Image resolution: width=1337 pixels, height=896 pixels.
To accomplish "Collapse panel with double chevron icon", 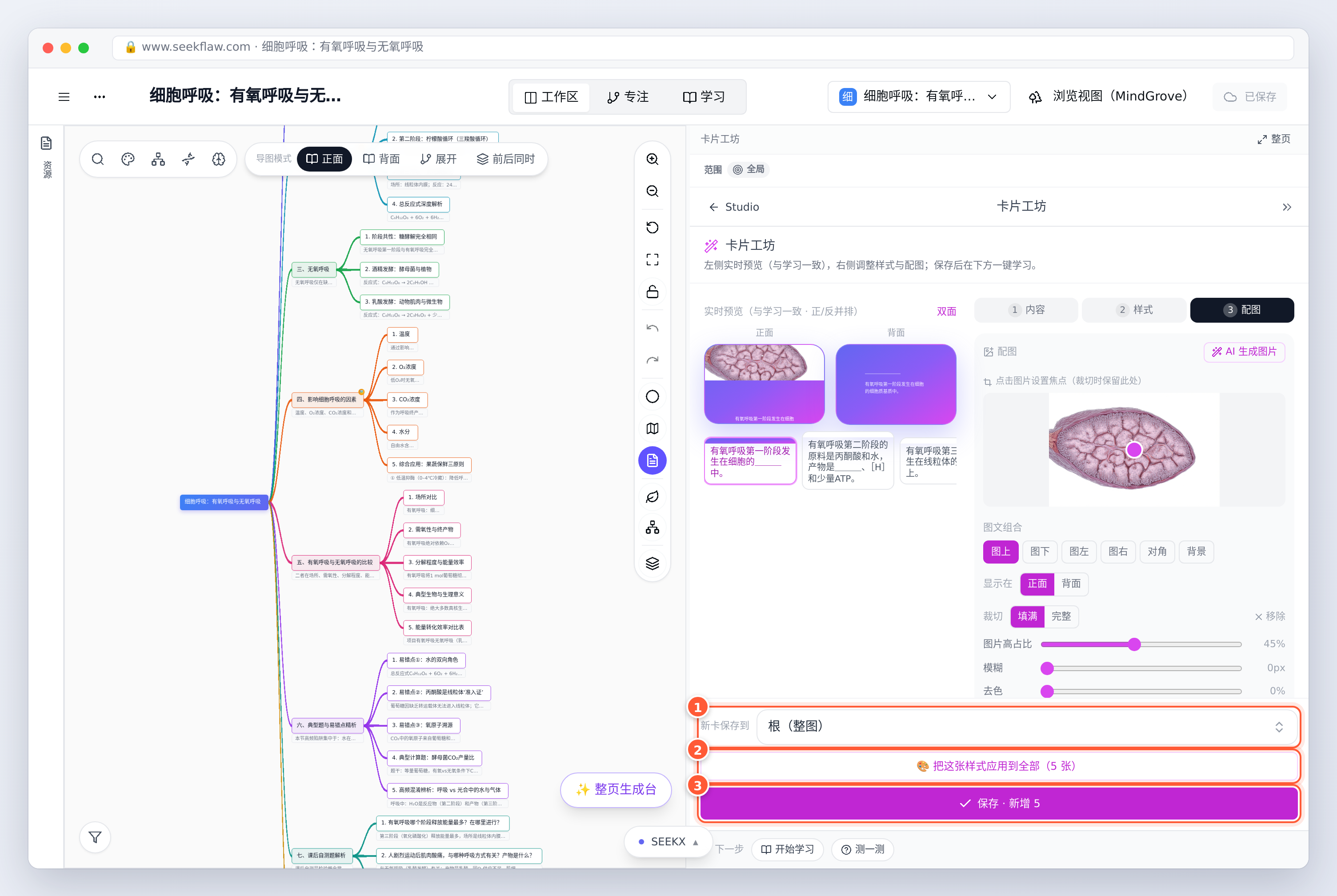I will tap(1287, 207).
